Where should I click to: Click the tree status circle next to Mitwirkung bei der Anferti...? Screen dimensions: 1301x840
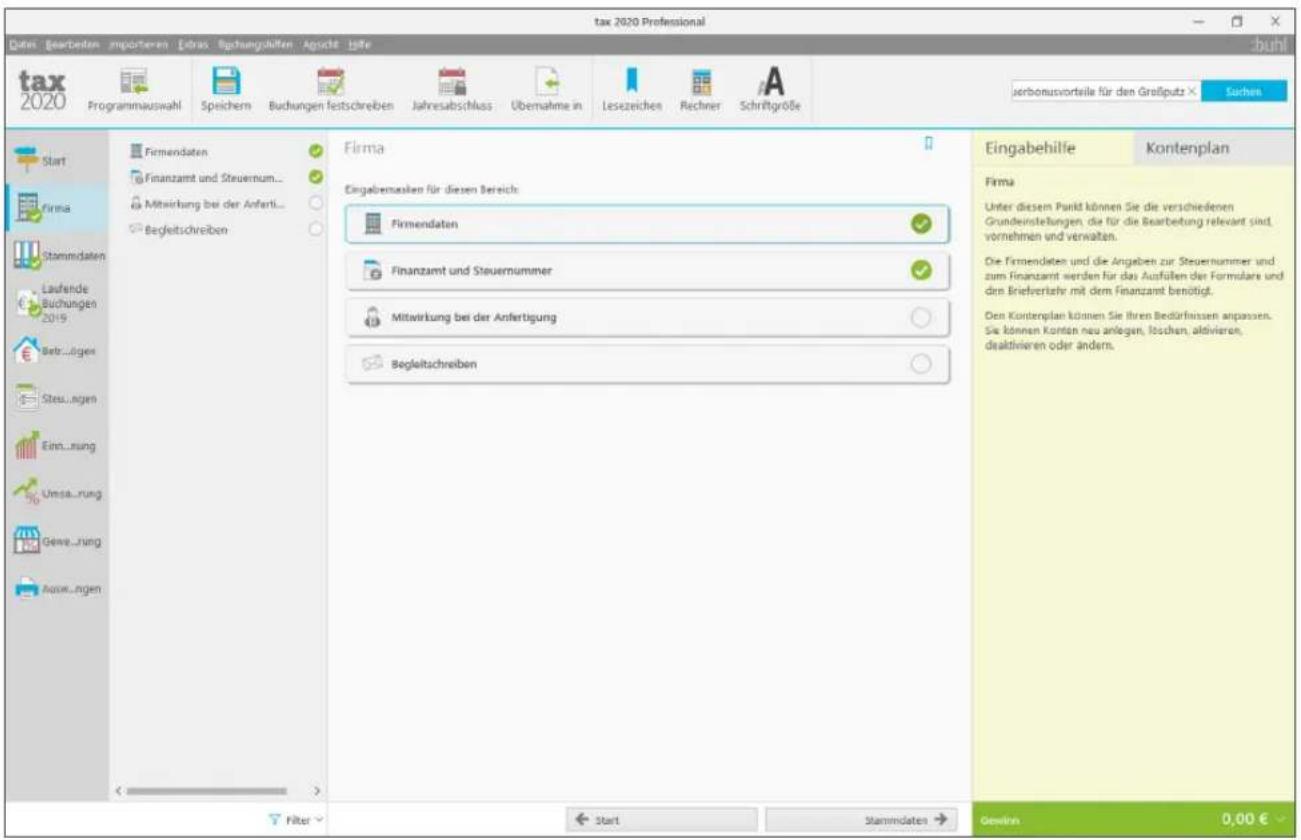316,203
